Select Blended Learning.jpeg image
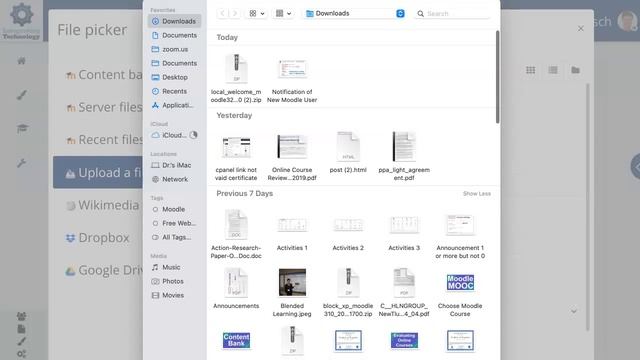The image size is (640, 360). [x=292, y=292]
